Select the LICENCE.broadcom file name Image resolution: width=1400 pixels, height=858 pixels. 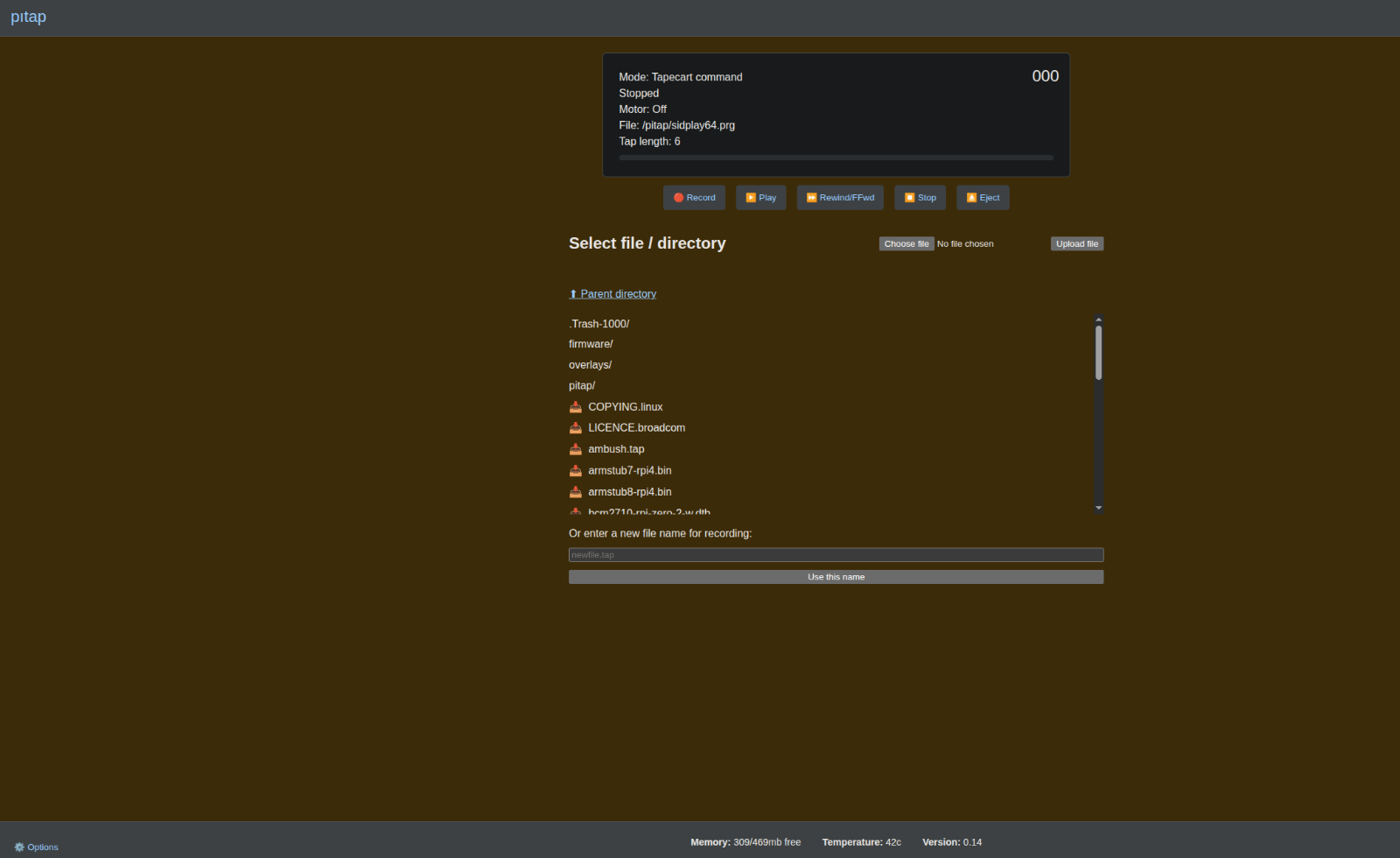637,428
